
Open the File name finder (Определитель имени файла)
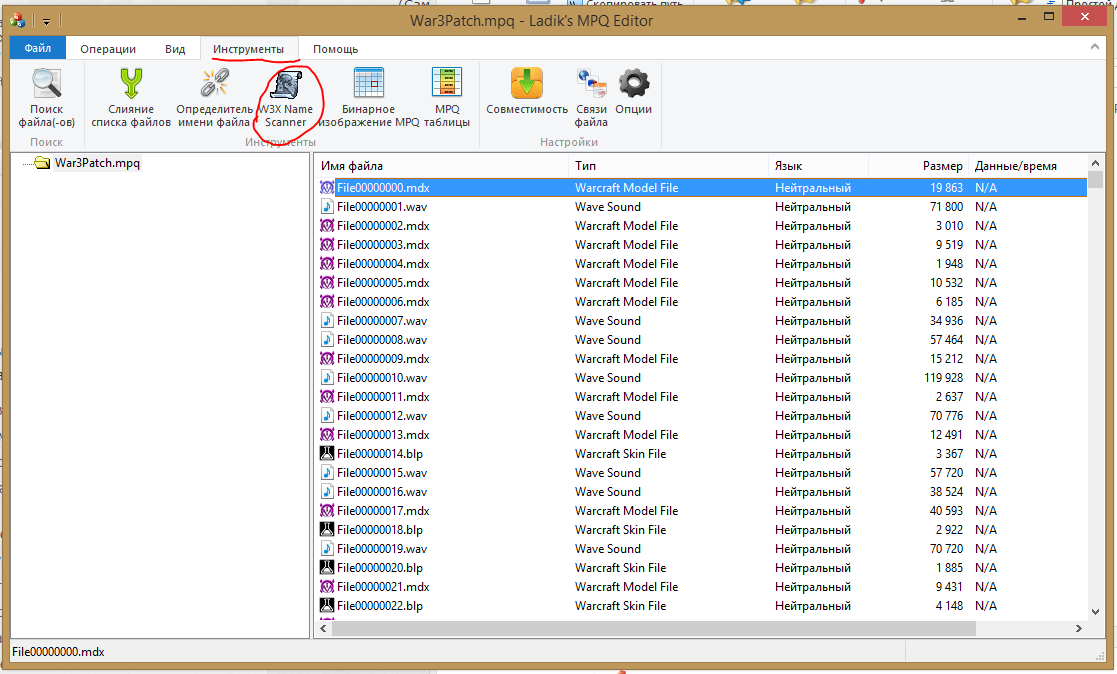tap(214, 97)
